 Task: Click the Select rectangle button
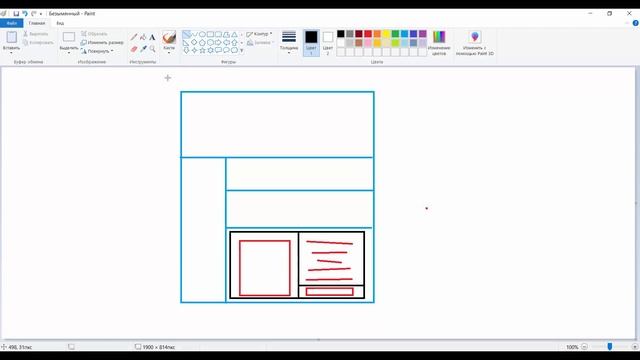[69, 37]
